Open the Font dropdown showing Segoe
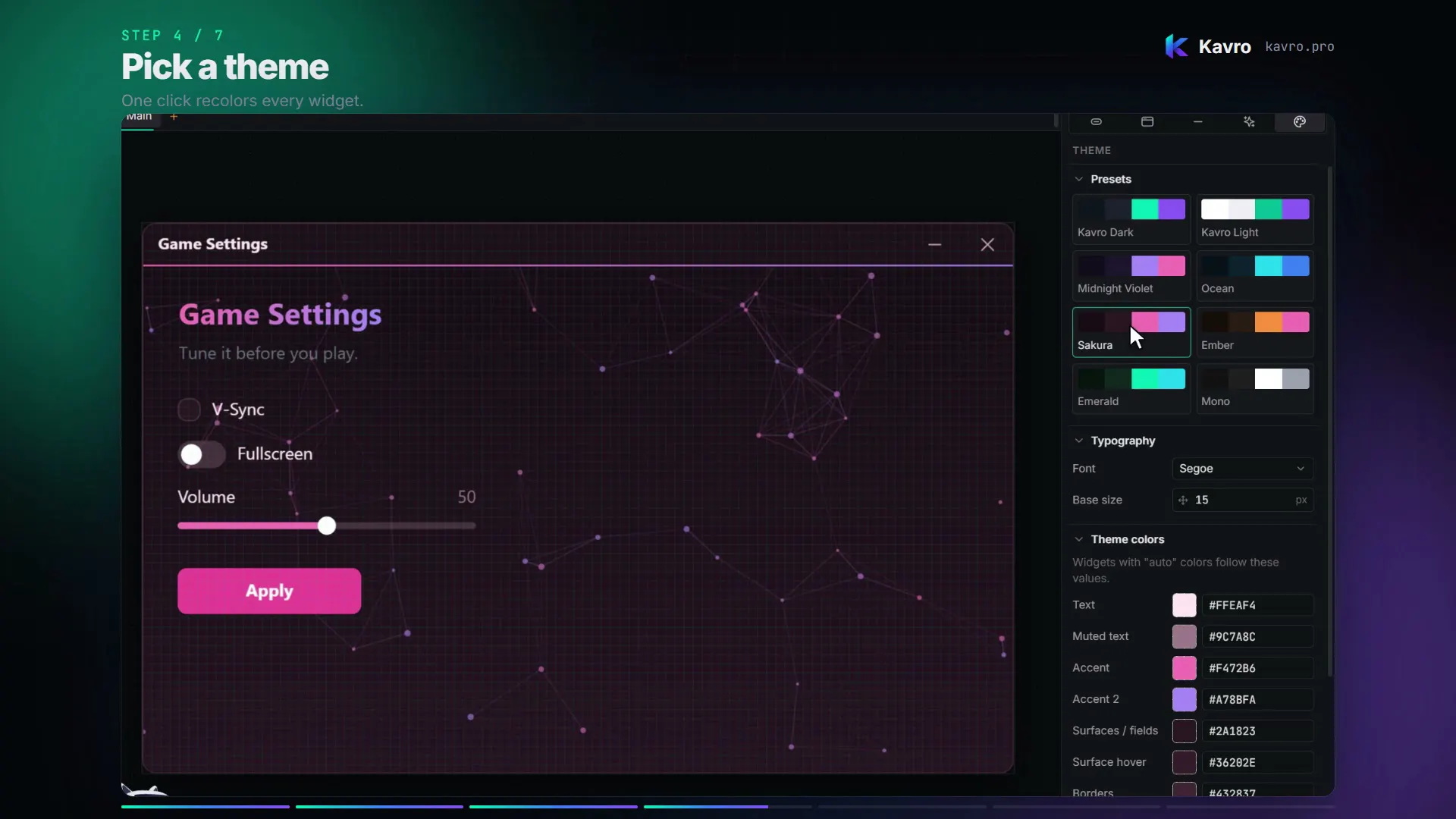 (x=1242, y=469)
